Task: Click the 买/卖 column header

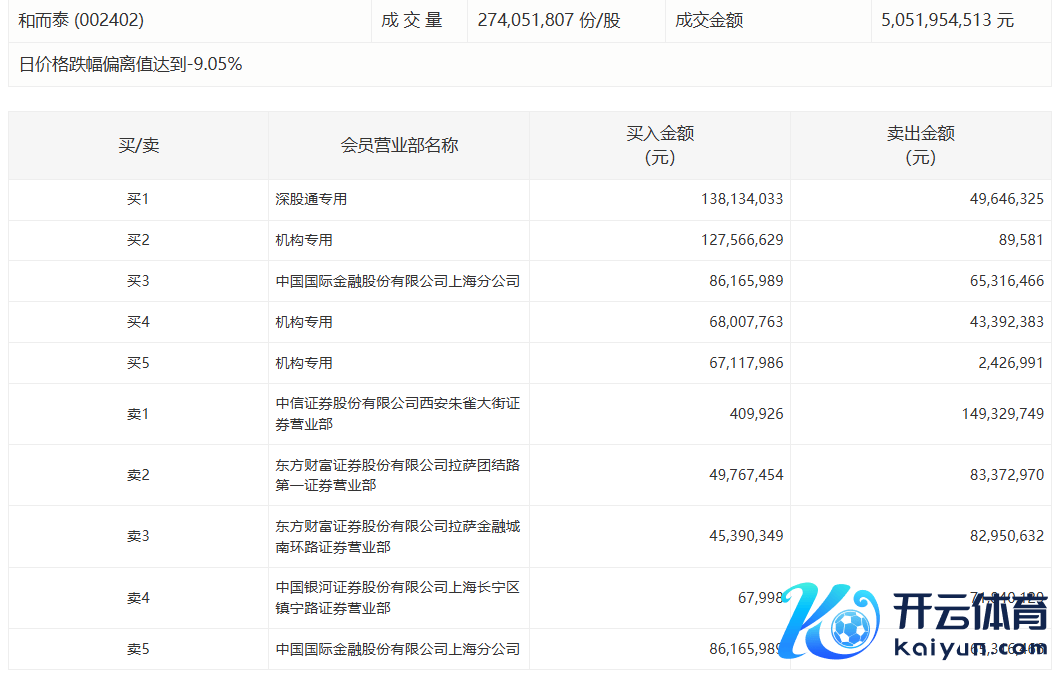Action: [138, 145]
